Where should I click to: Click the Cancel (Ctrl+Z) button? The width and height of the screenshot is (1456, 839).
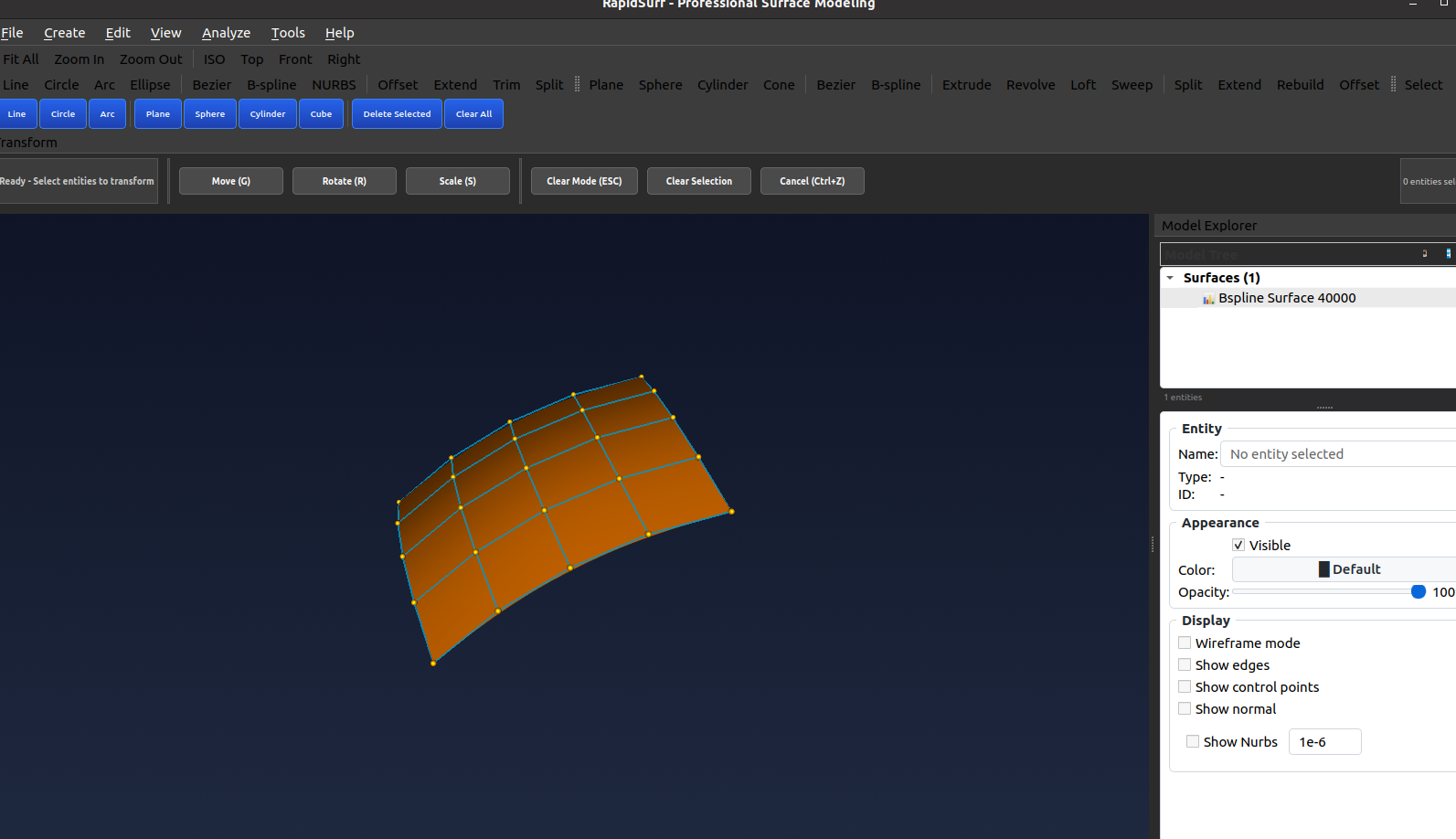813,181
